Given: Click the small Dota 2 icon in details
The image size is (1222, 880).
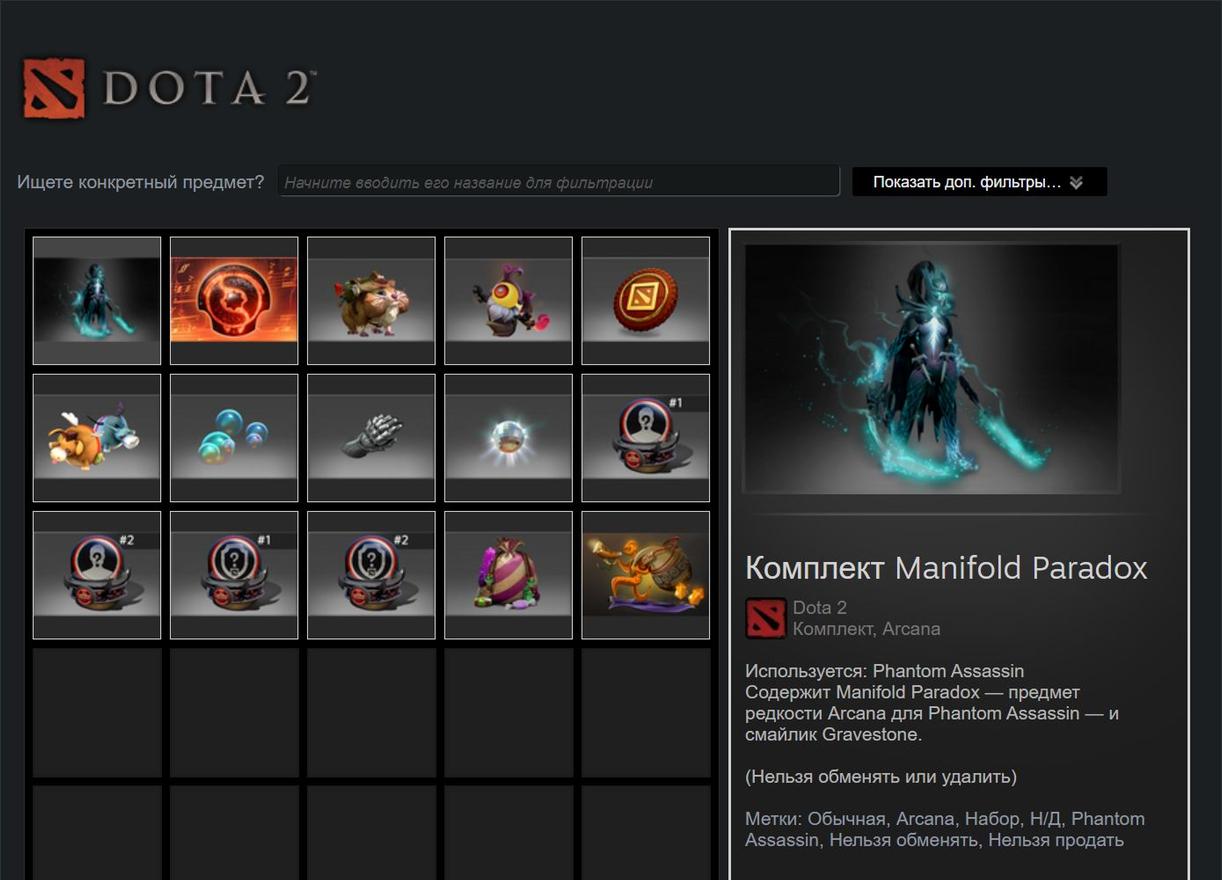Looking at the screenshot, I should 765,619.
